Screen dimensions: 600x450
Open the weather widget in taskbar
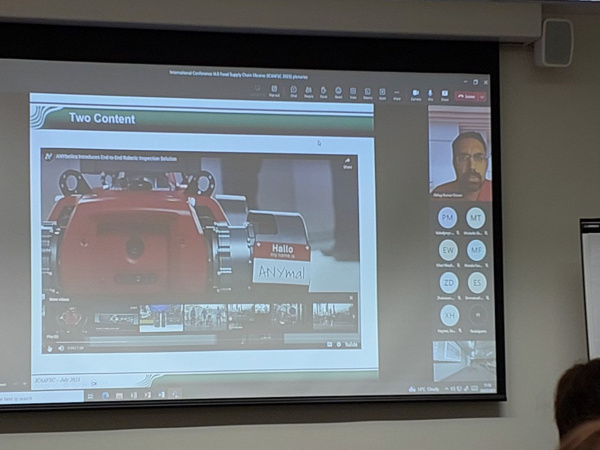[x=424, y=389]
